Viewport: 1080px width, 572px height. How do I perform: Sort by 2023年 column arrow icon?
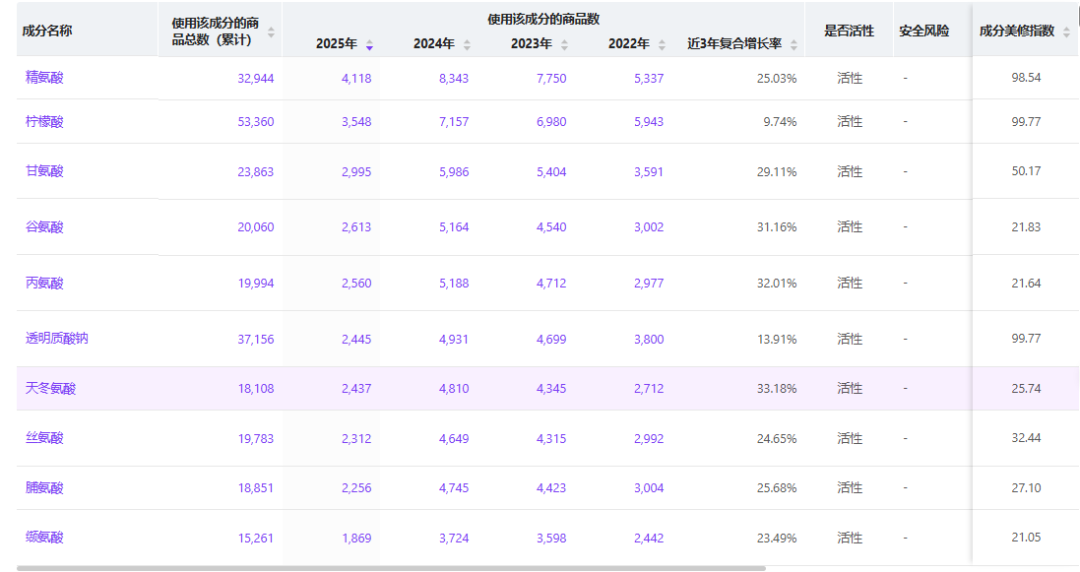point(565,45)
